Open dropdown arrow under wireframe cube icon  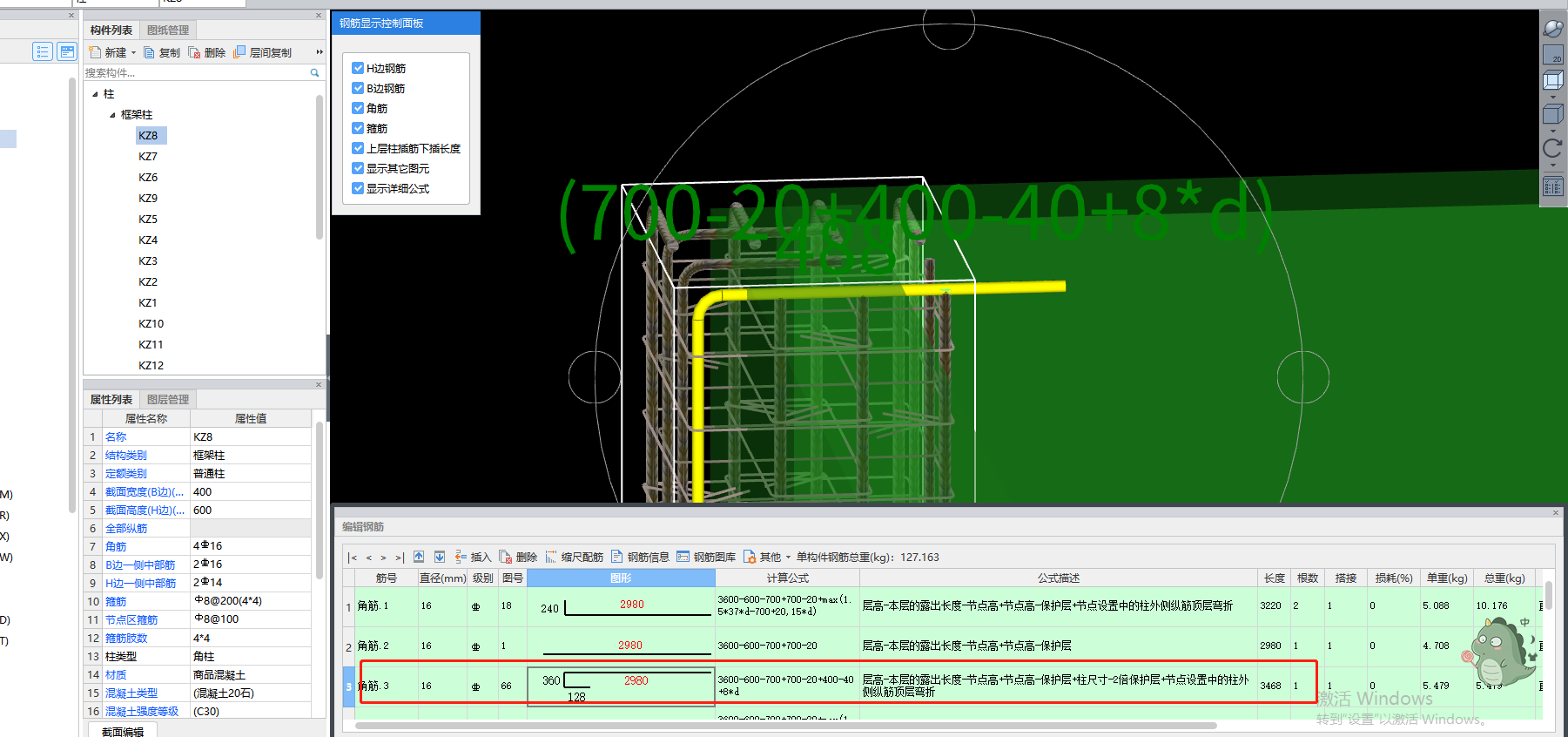pos(1553,97)
